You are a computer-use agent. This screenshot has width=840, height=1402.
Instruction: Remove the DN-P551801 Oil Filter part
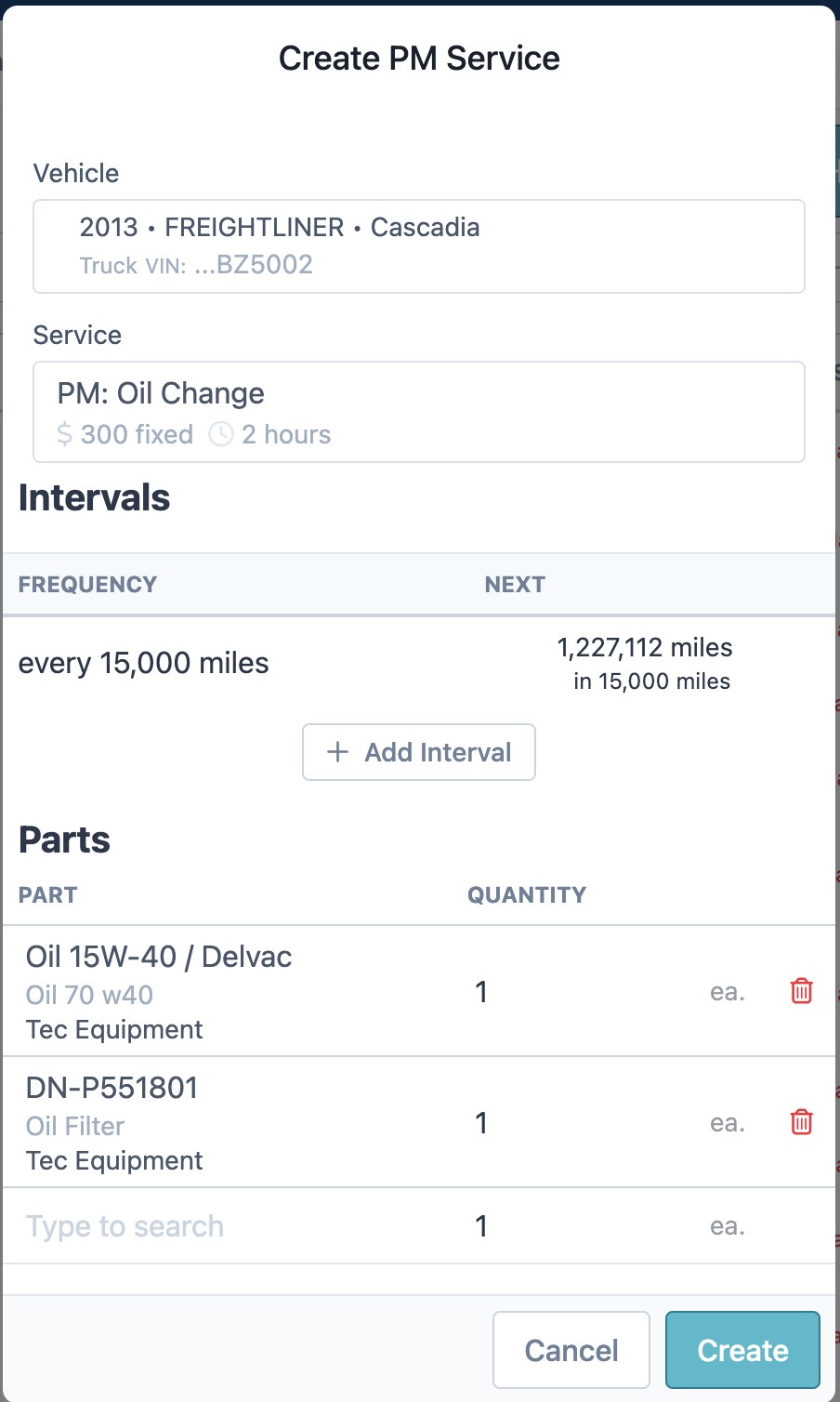801,1122
